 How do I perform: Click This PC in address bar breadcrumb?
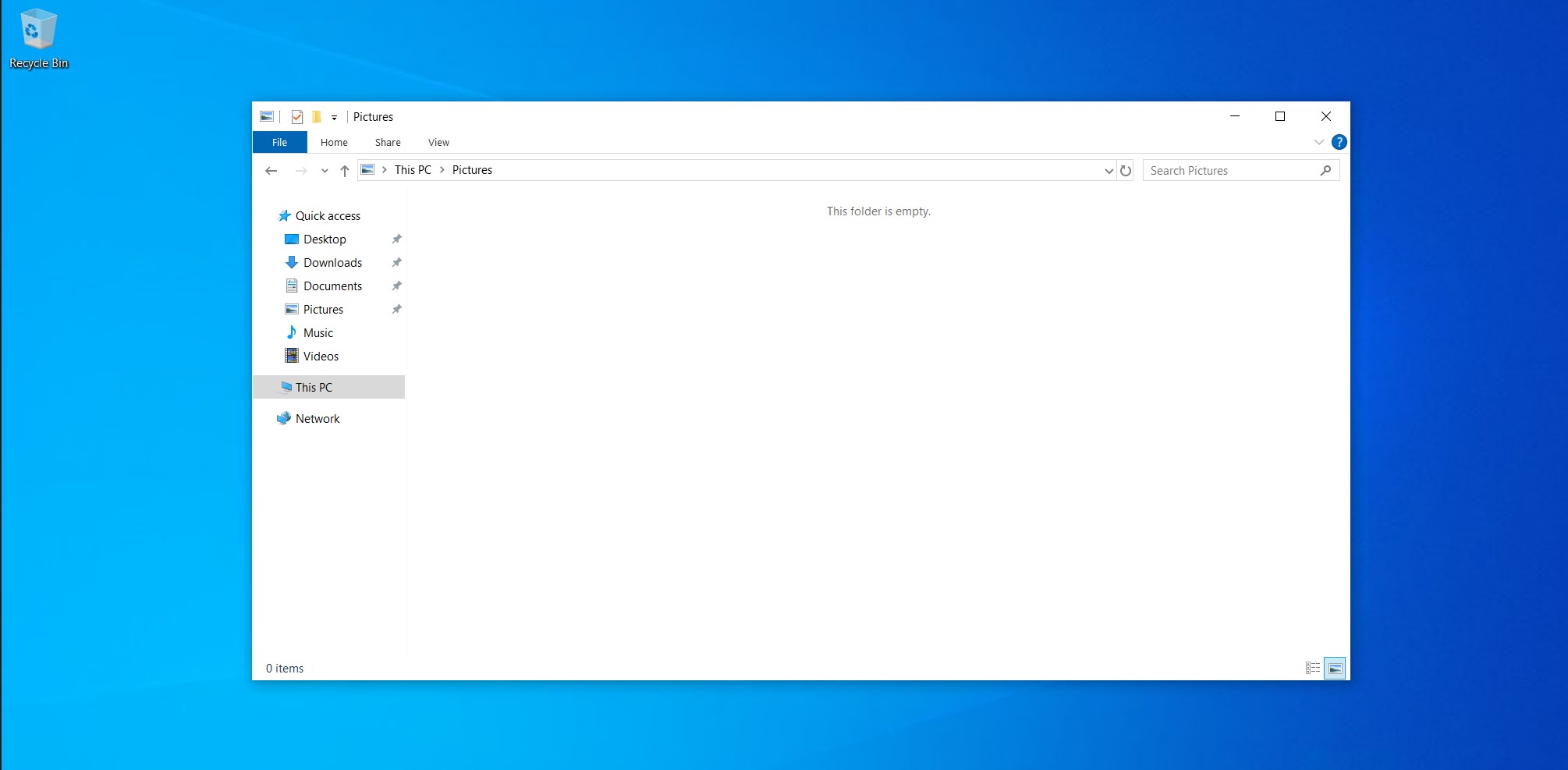pos(413,170)
